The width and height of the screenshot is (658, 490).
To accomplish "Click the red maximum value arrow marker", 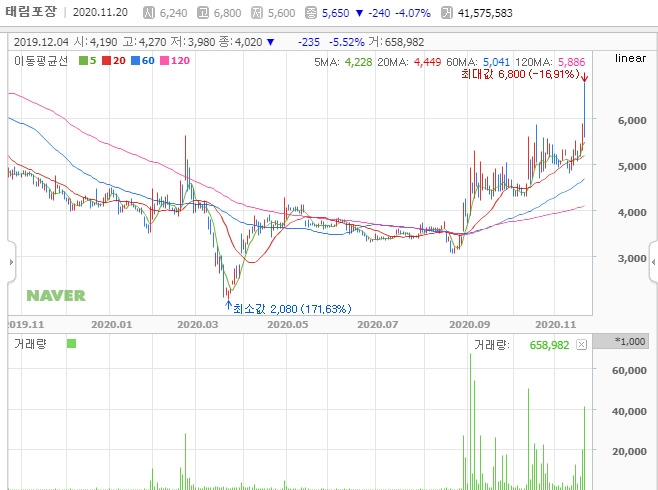I will 585,77.
